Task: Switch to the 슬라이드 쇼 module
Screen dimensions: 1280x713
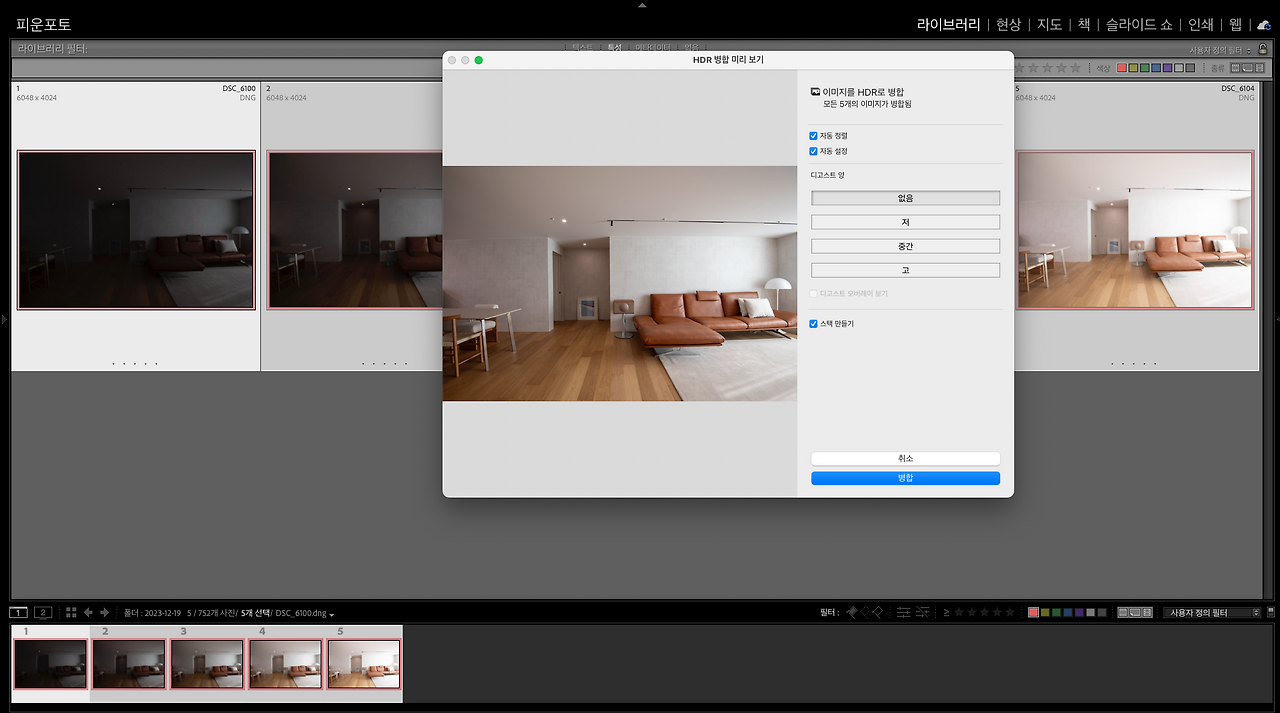Action: click(x=1139, y=24)
